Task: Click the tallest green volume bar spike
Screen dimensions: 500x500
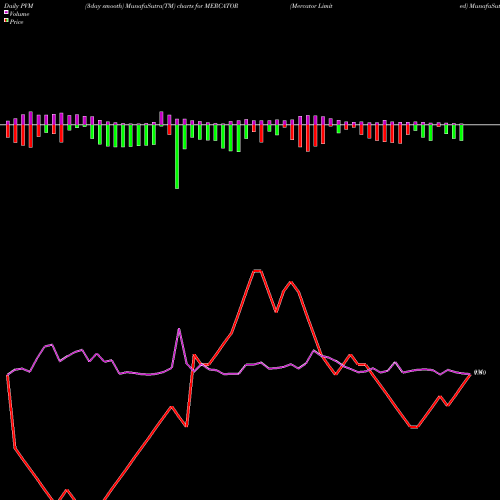Action: pyautogui.click(x=177, y=157)
